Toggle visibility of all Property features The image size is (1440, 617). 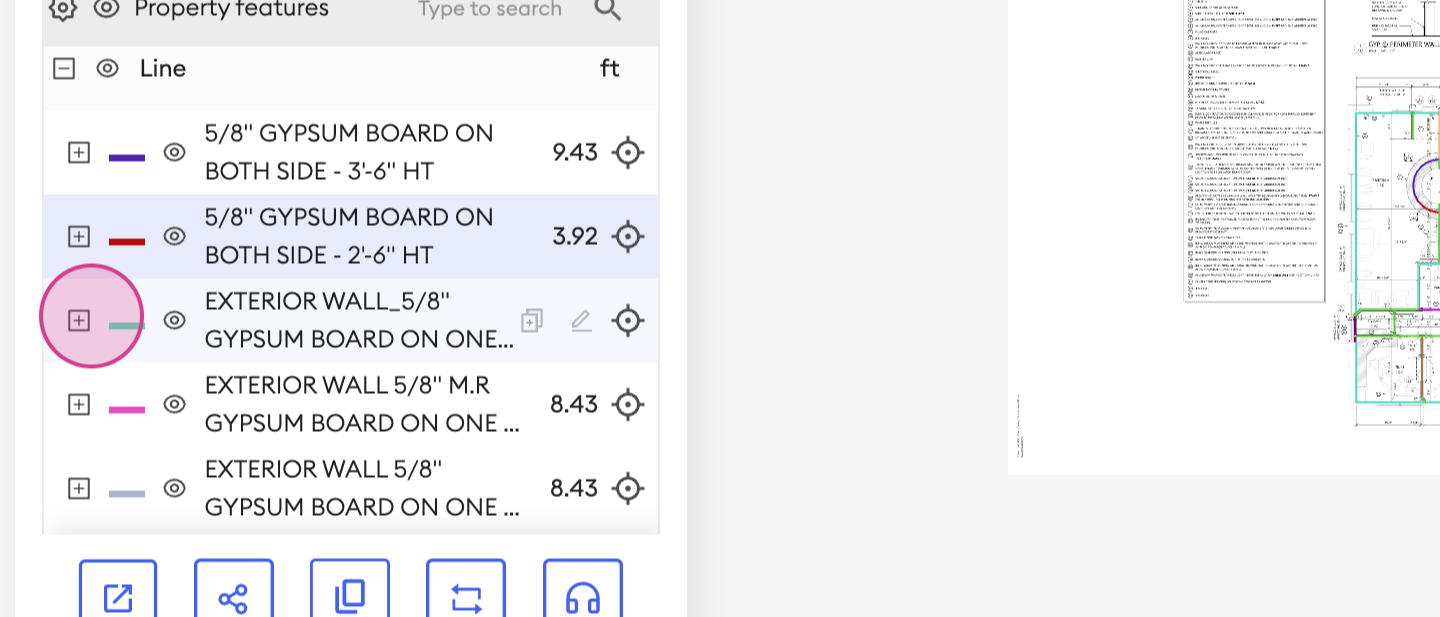(x=107, y=9)
